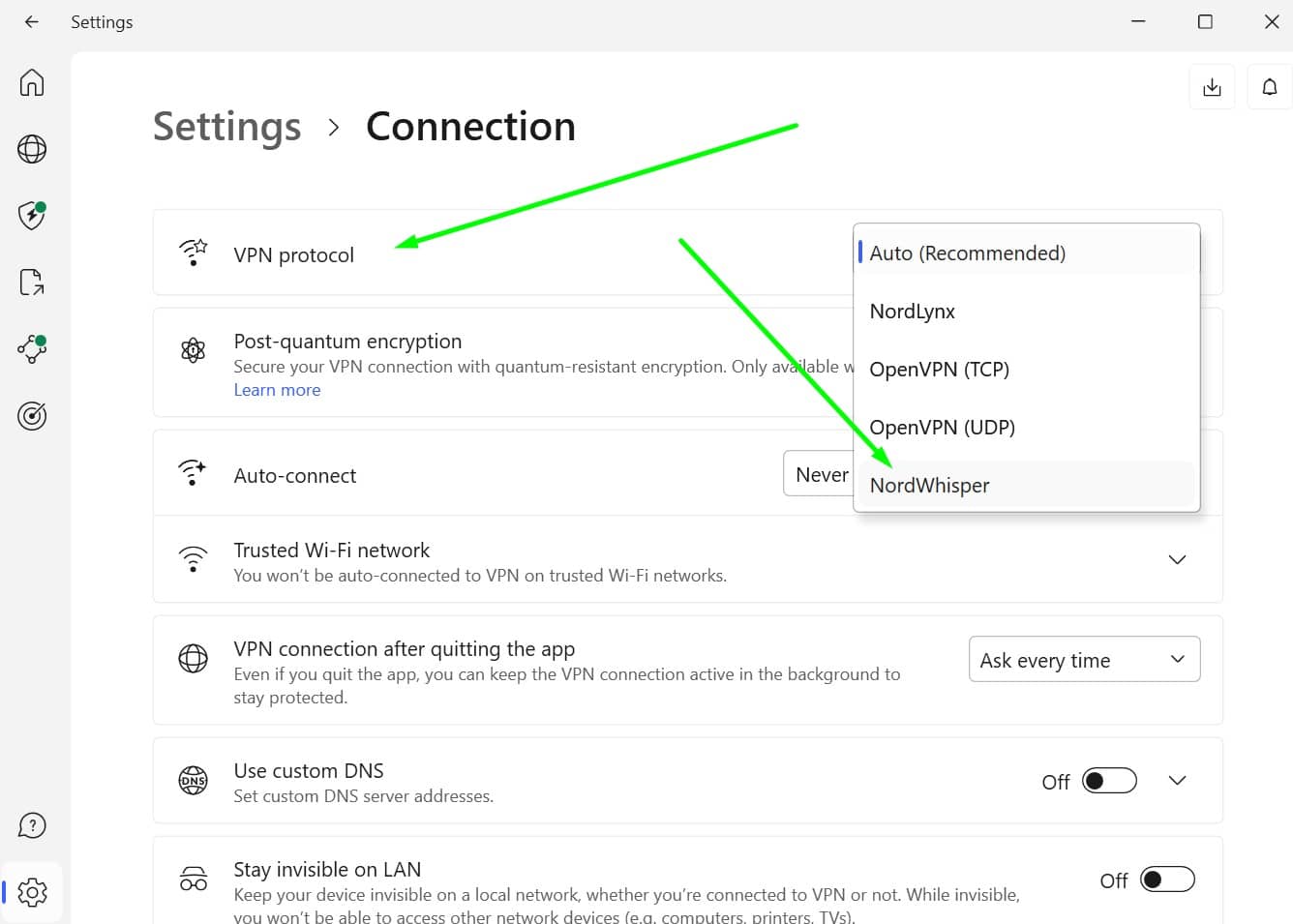
Task: Click the Auto-connect Wi-Fi sparkle icon
Action: [193, 473]
